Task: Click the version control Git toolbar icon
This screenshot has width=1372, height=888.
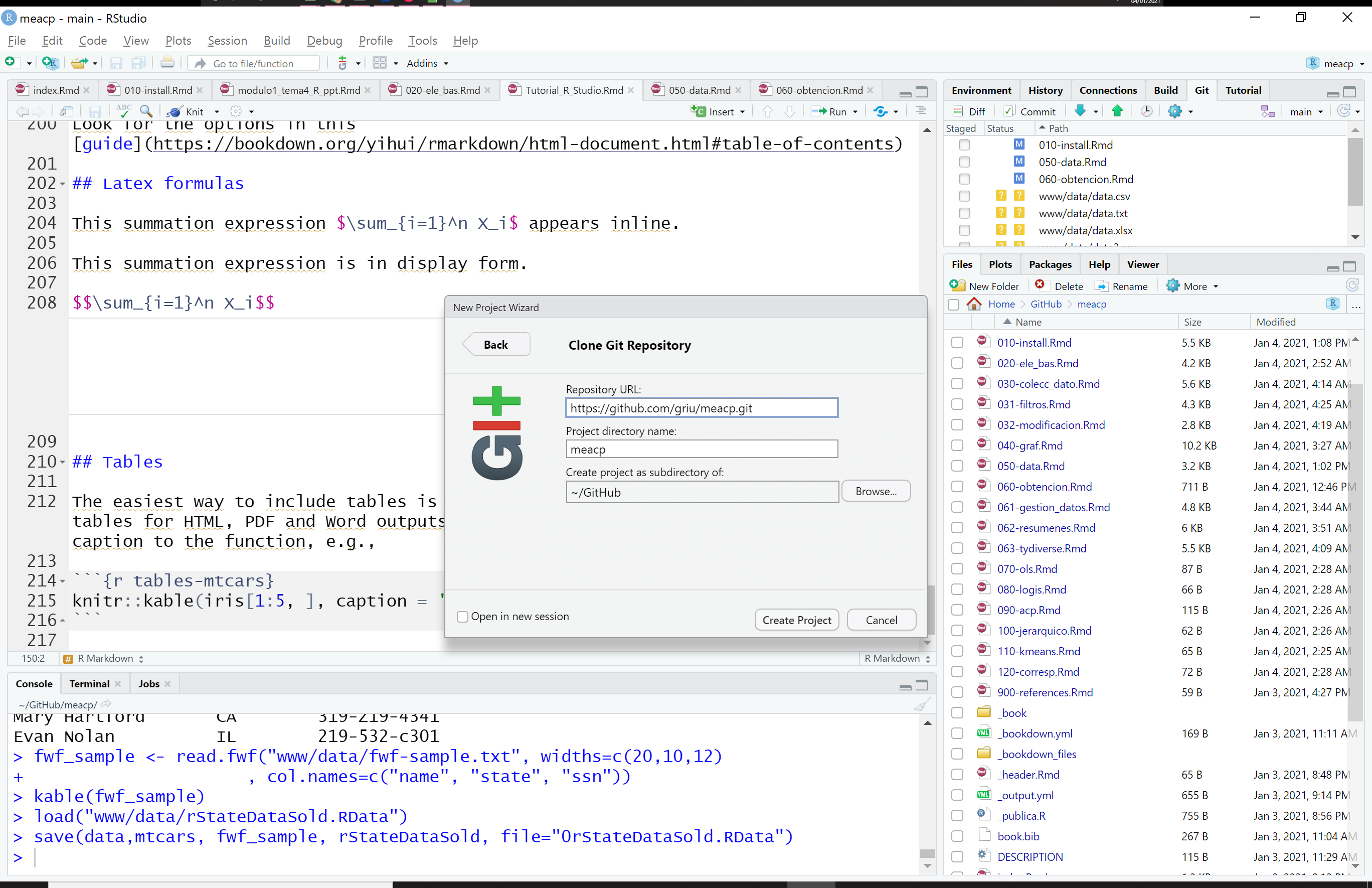Action: [x=342, y=63]
